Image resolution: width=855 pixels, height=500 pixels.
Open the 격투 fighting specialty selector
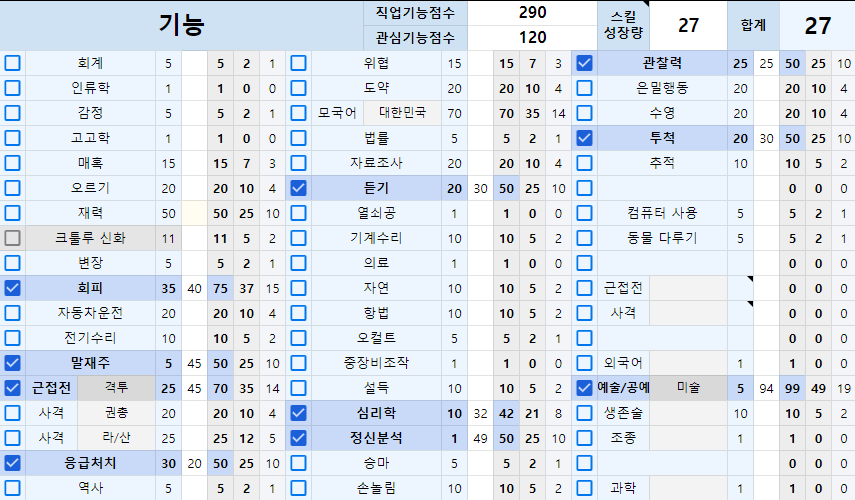(x=116, y=388)
